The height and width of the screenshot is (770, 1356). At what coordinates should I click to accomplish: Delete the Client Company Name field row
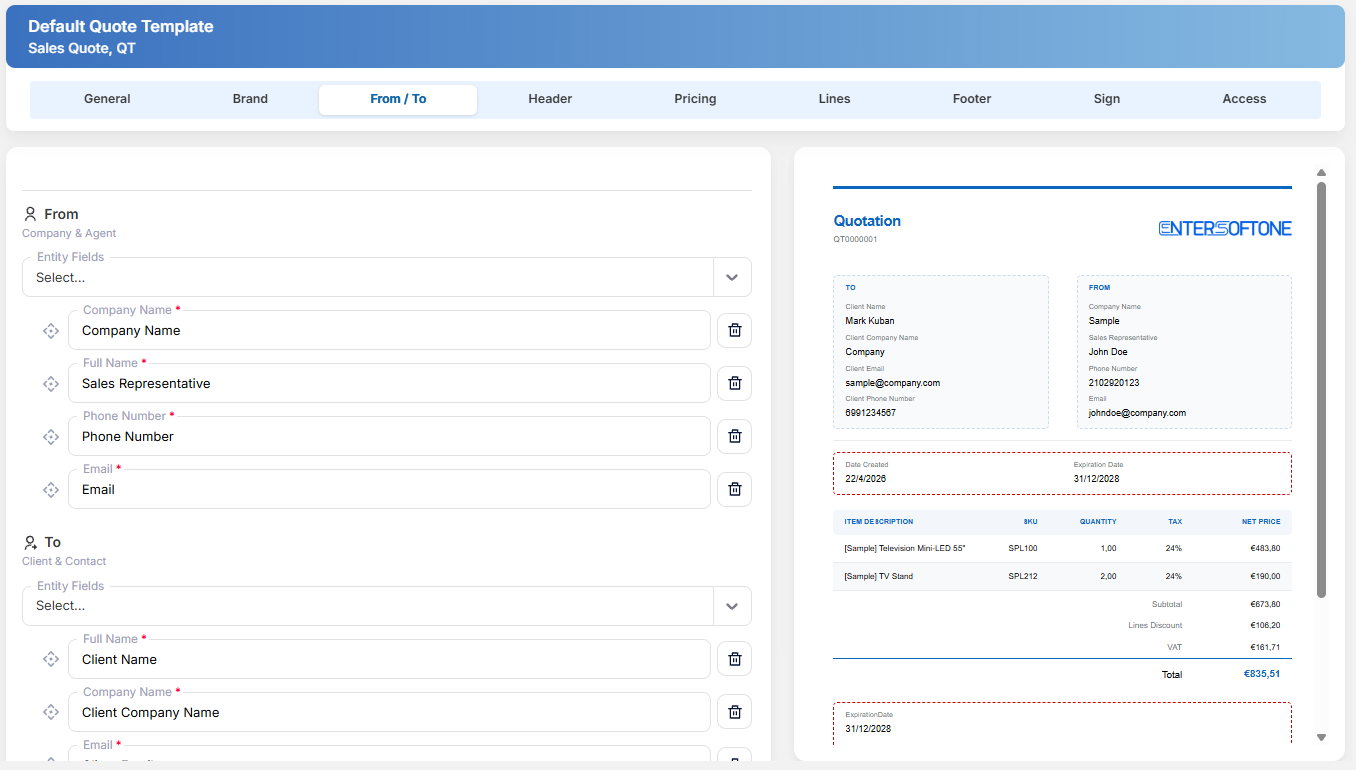pos(734,712)
